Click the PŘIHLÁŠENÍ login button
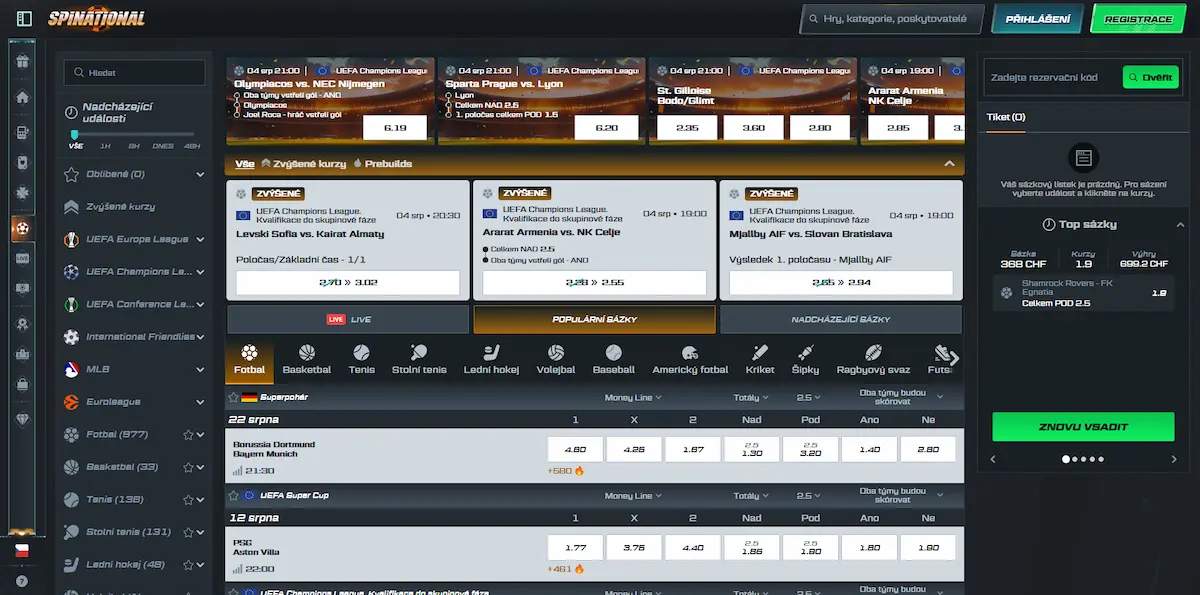 [x=1036, y=19]
